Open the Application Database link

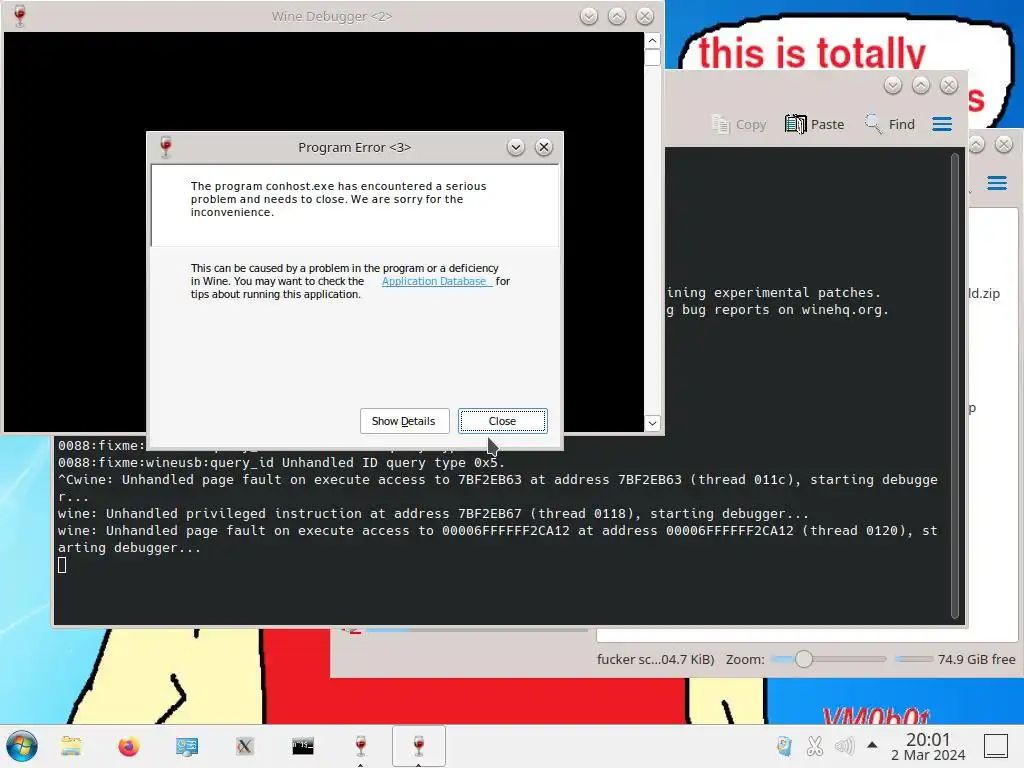coord(436,281)
